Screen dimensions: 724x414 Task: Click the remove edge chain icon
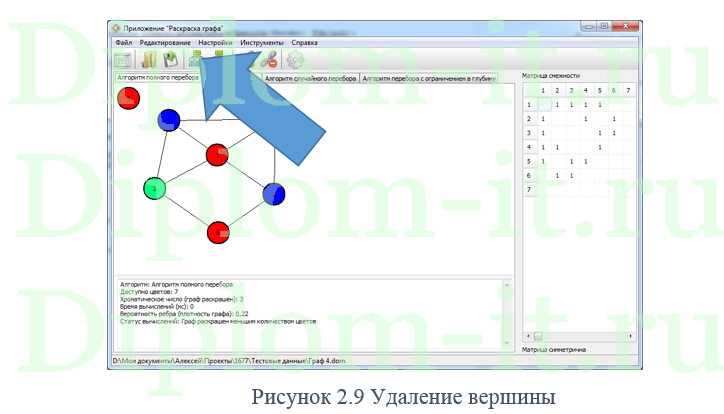coord(269,60)
